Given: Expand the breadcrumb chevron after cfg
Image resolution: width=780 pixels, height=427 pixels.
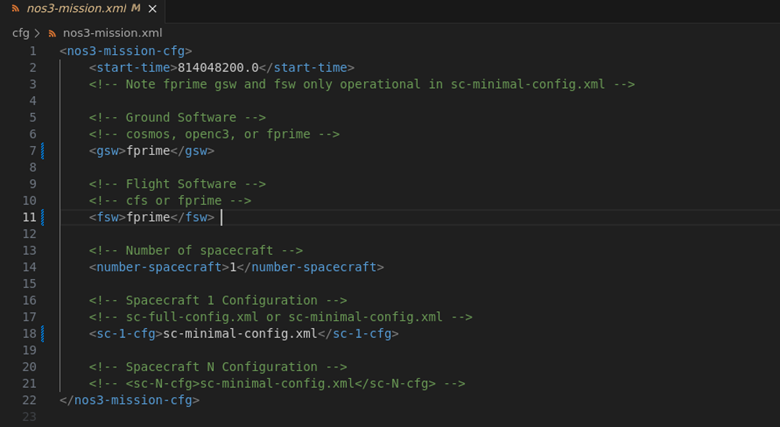Looking at the screenshot, I should pos(38,33).
